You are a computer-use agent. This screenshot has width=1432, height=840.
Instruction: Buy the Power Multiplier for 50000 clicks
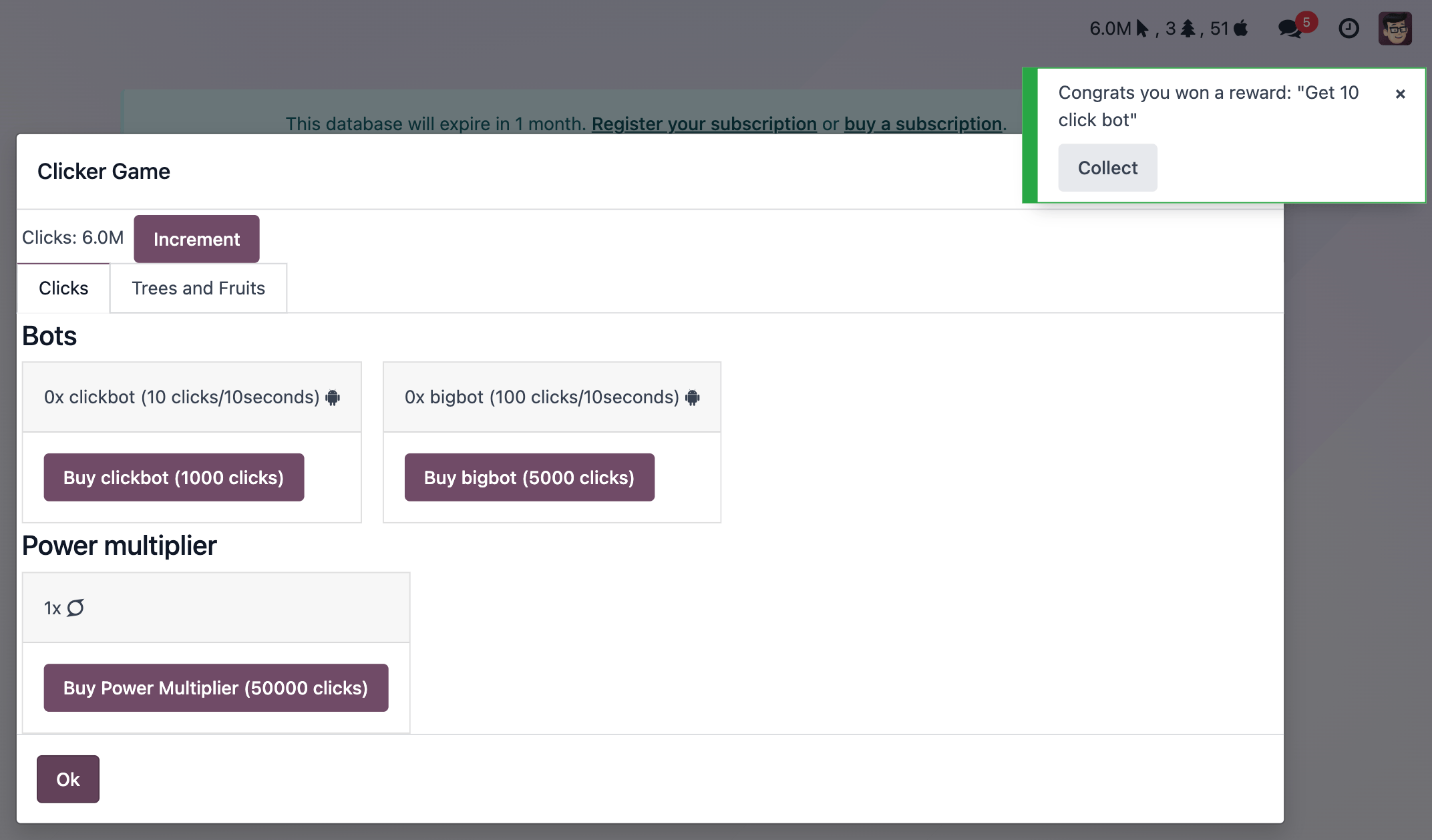click(x=216, y=687)
